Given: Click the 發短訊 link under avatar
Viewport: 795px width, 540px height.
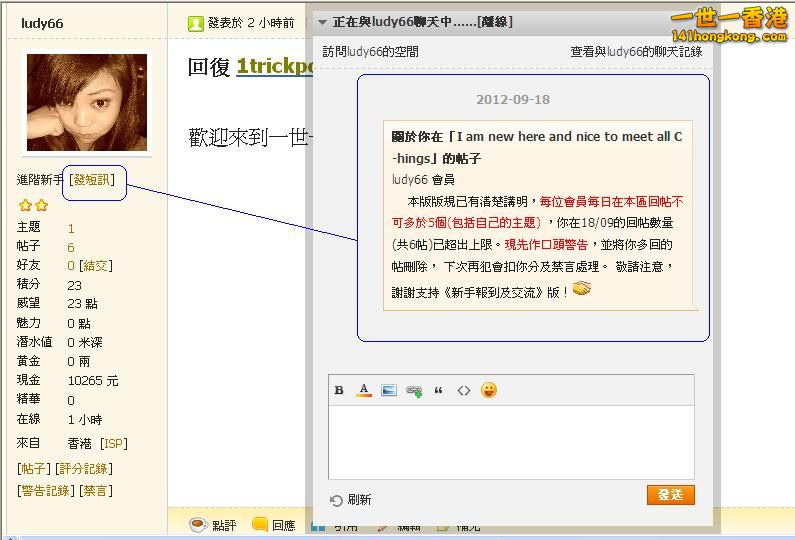Looking at the screenshot, I should point(92,179).
